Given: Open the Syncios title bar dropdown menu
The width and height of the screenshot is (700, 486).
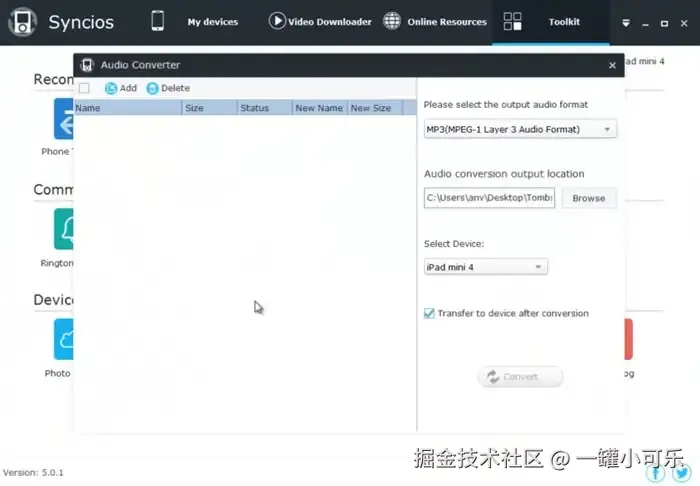Looking at the screenshot, I should click(x=626, y=23).
